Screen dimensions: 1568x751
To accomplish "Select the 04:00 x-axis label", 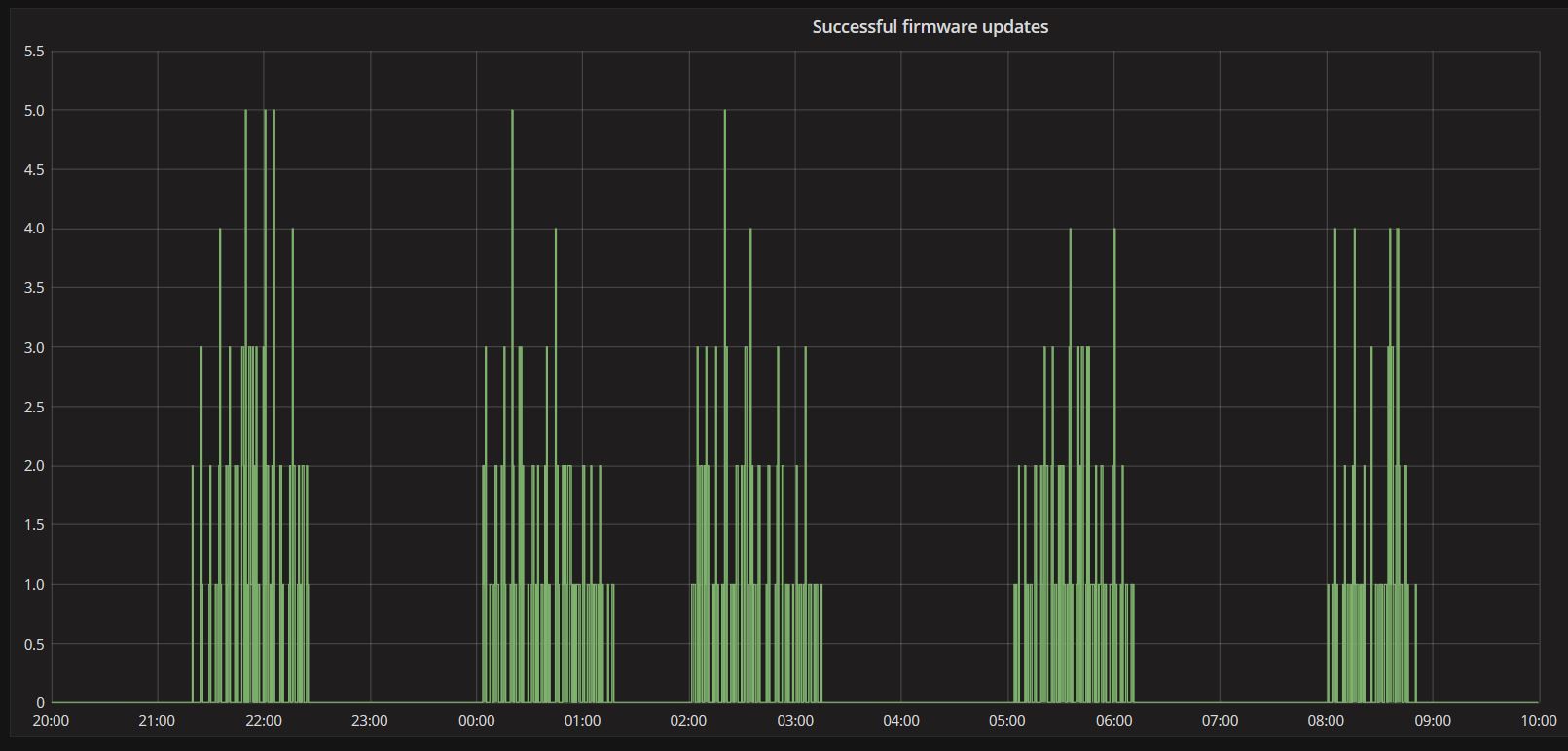I will [900, 721].
